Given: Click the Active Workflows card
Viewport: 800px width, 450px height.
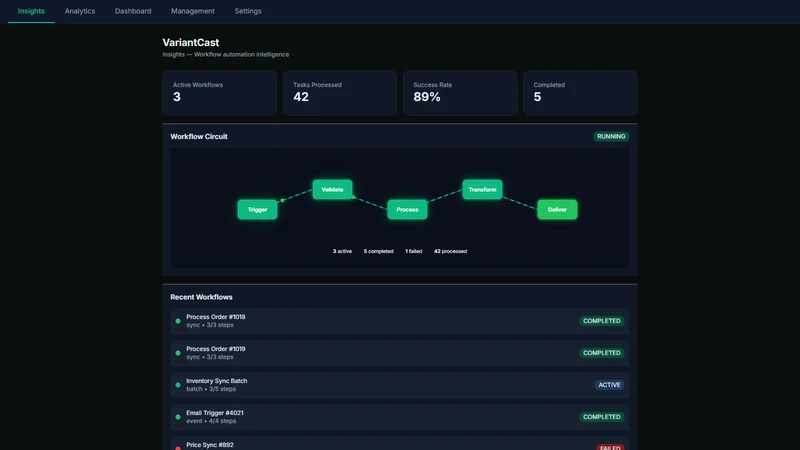Looking at the screenshot, I should pos(220,93).
